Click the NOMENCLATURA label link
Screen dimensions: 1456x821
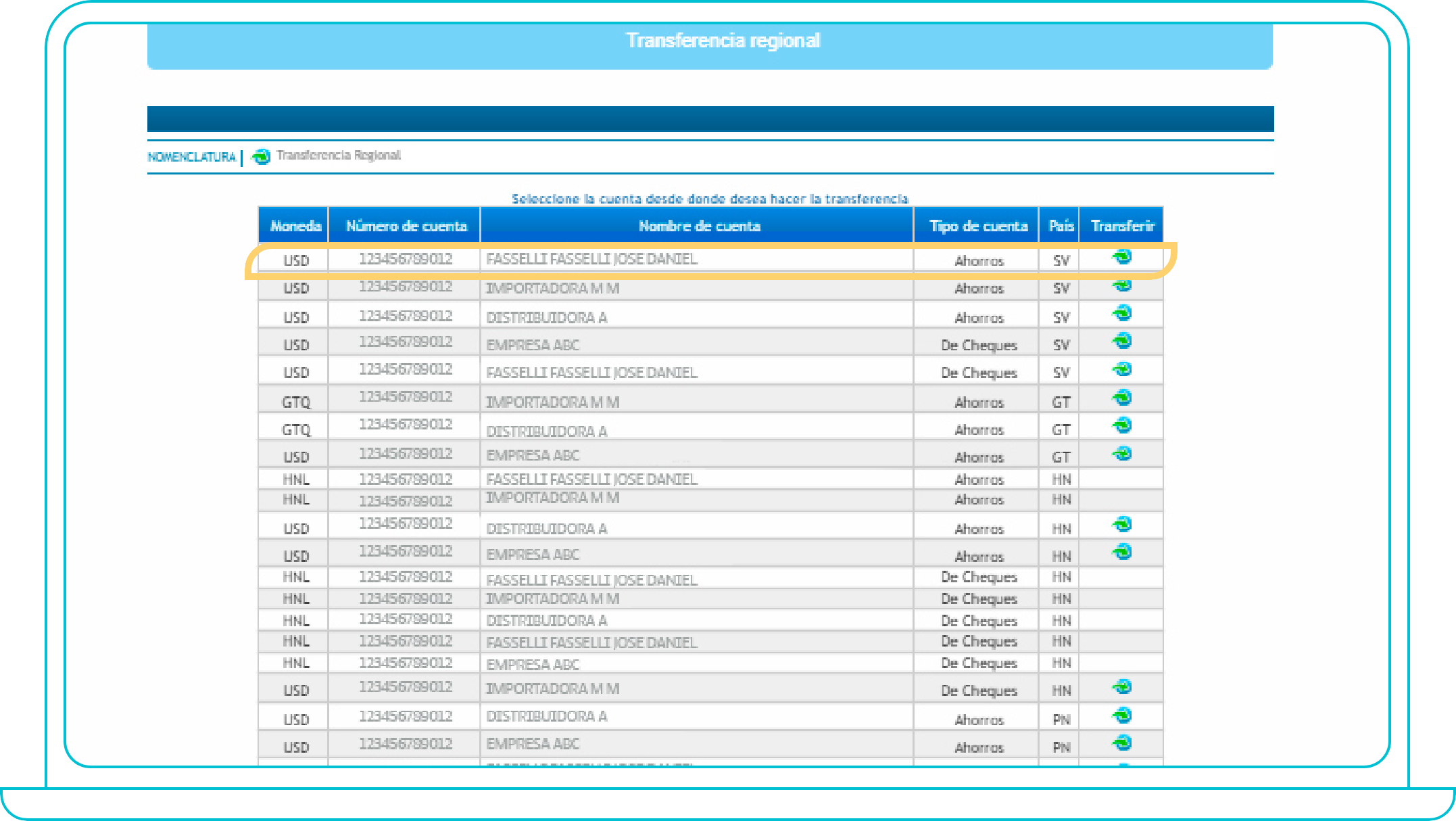pyautogui.click(x=191, y=157)
